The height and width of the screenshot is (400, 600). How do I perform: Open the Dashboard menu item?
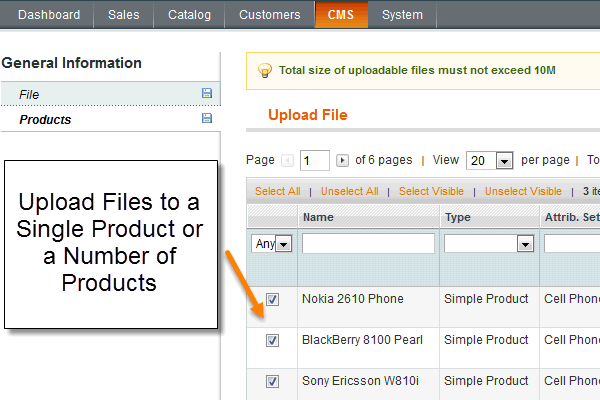[49, 15]
